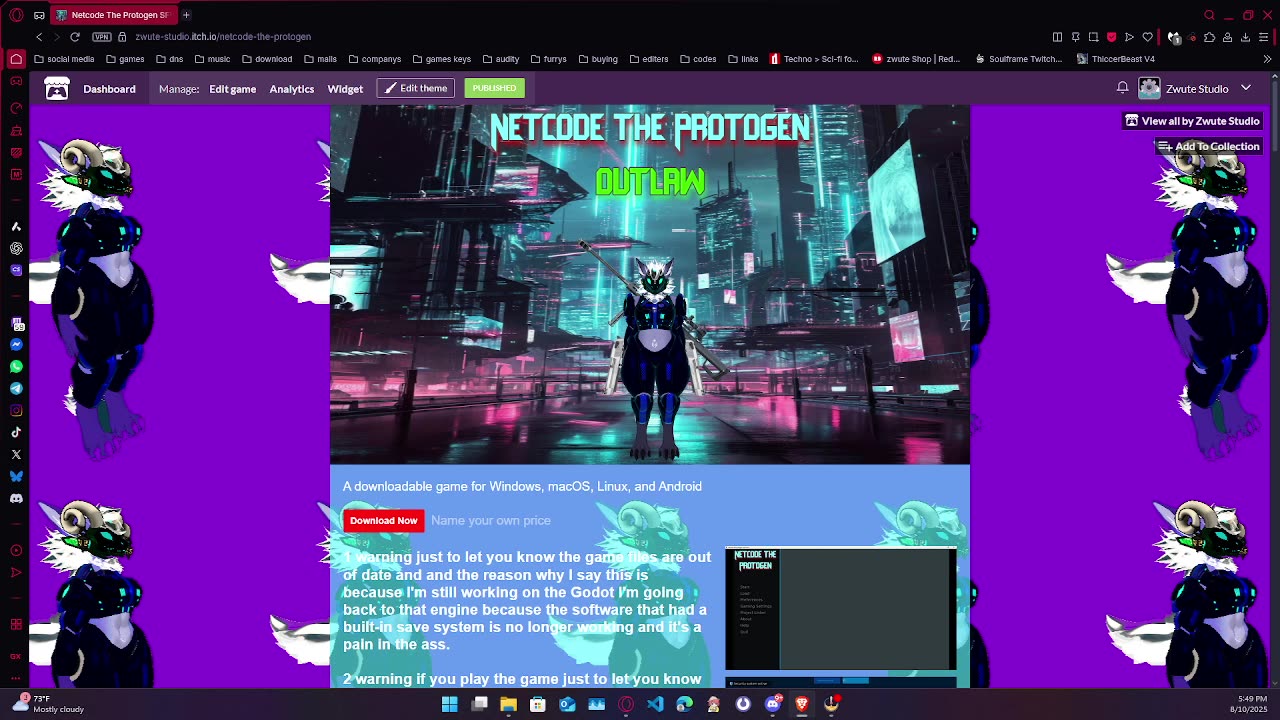Open the 'music' bookmarks folder

coord(212,59)
